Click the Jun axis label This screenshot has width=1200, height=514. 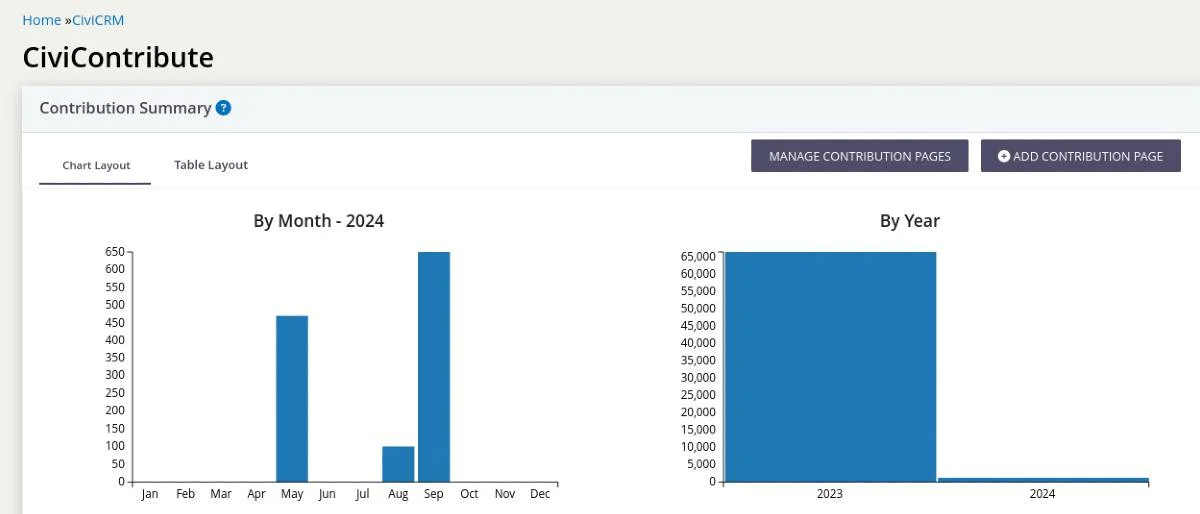click(x=327, y=494)
